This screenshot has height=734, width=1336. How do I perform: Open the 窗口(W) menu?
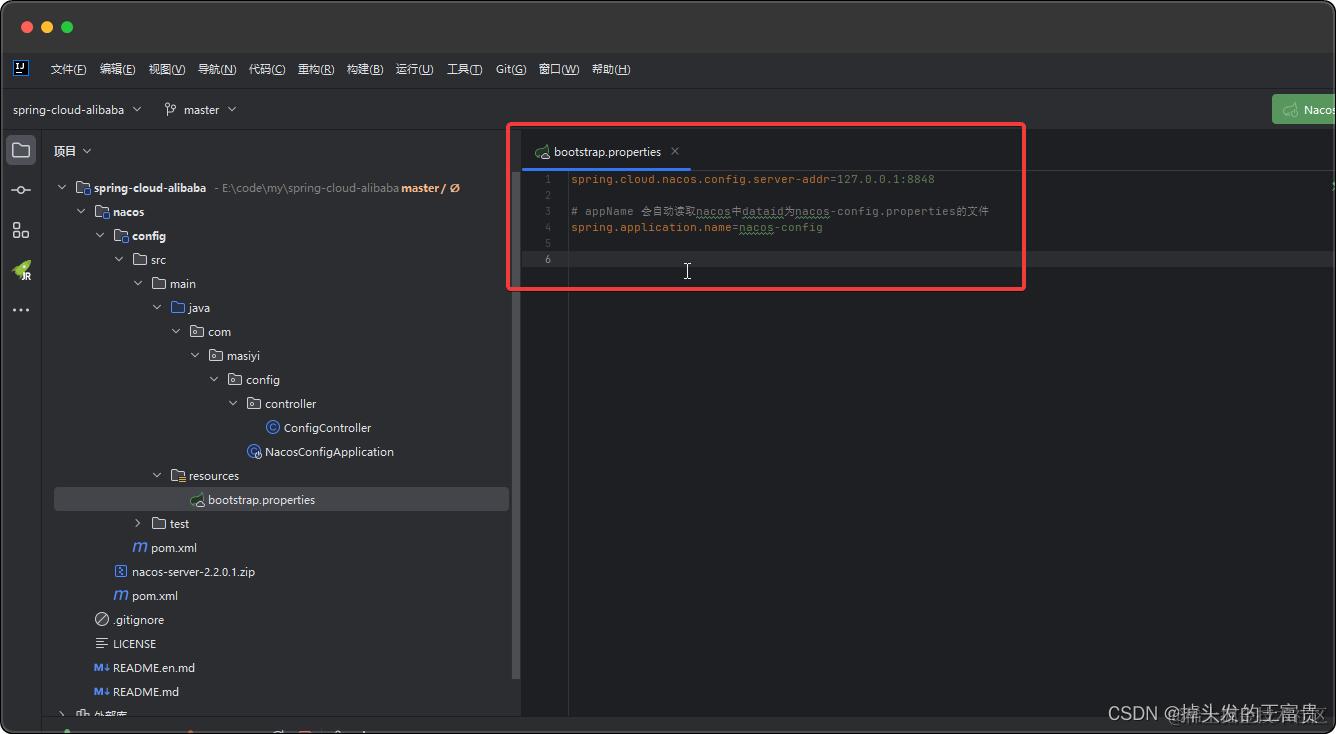(559, 69)
